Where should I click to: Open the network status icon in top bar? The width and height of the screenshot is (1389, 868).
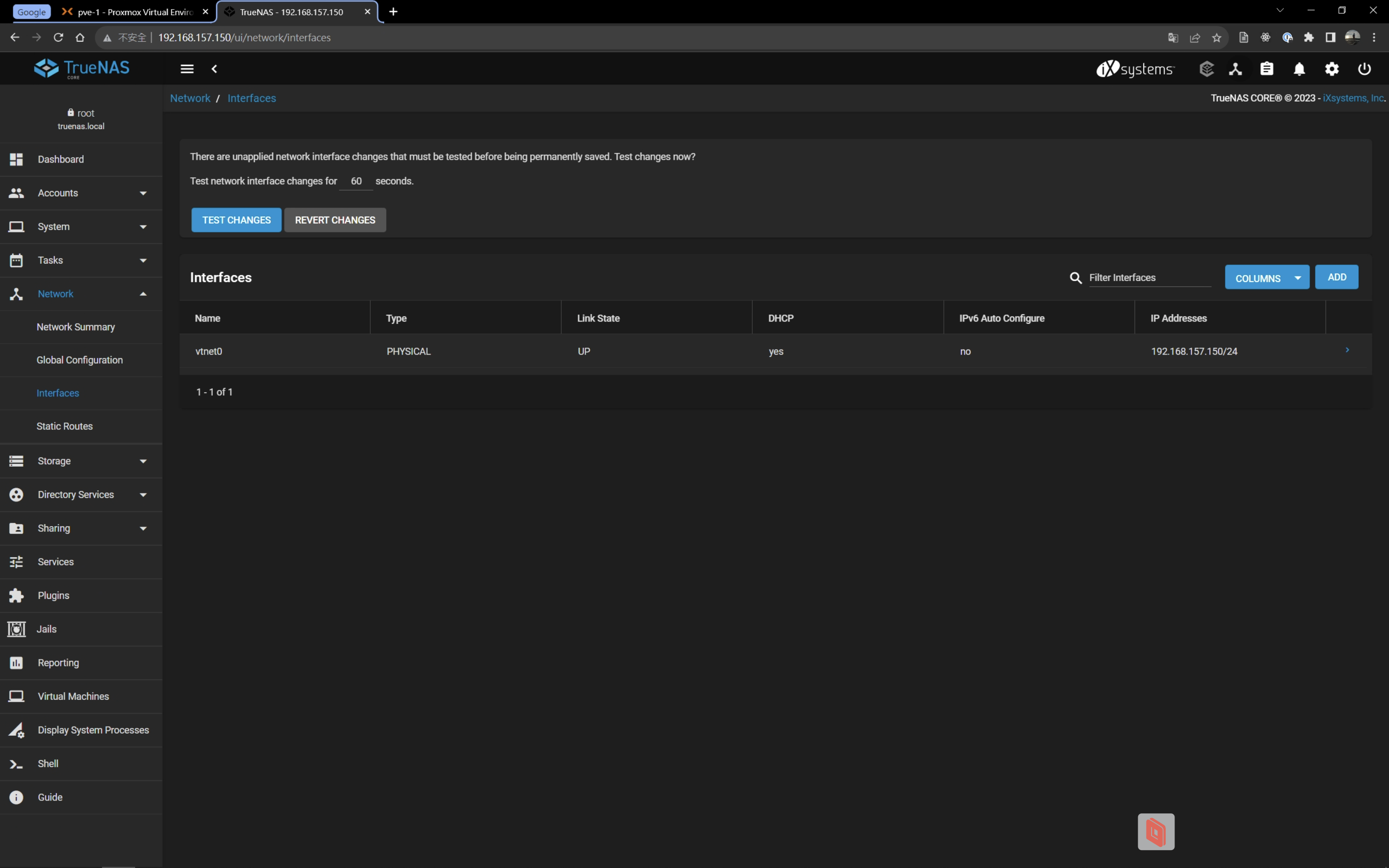pyautogui.click(x=1235, y=69)
